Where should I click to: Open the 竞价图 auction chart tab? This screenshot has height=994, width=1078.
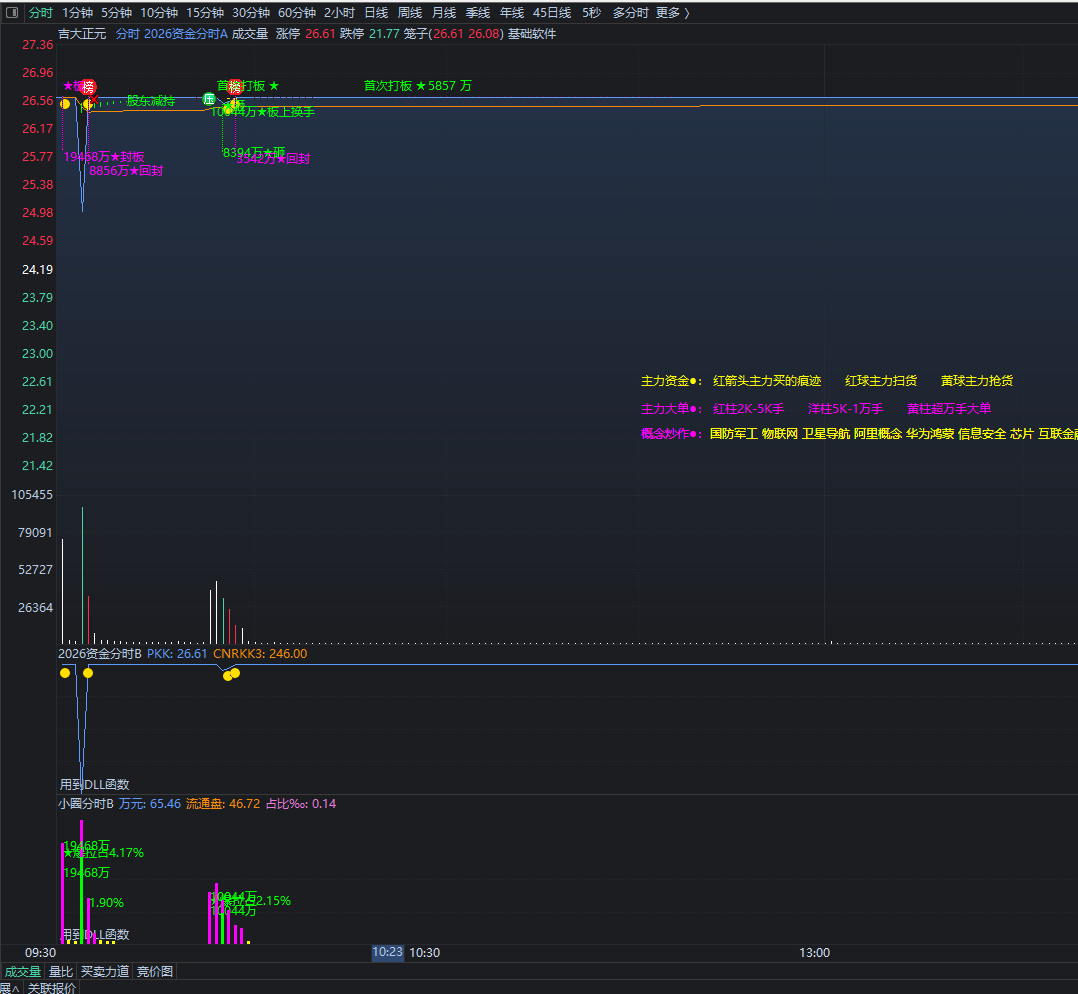click(x=155, y=971)
